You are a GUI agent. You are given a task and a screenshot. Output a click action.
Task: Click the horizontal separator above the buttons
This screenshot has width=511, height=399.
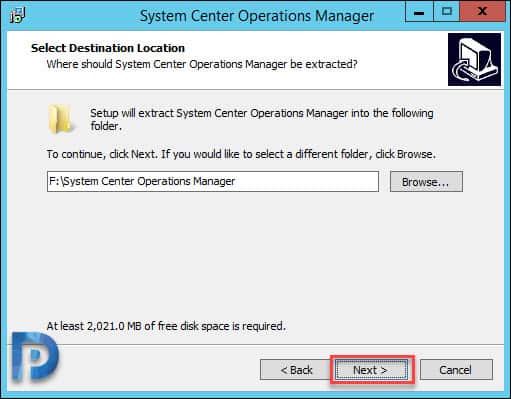256,344
